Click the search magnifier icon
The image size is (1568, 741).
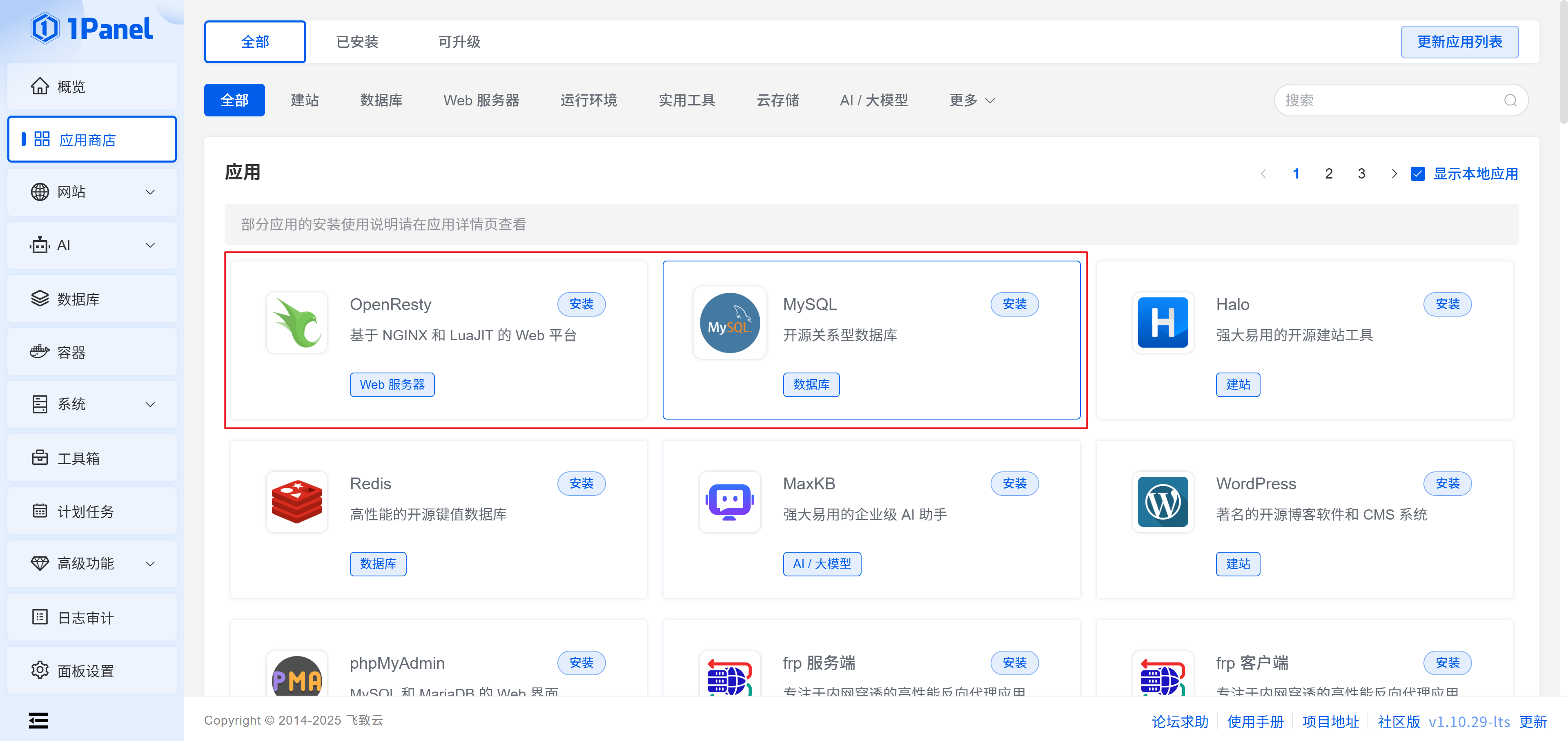coord(1510,100)
